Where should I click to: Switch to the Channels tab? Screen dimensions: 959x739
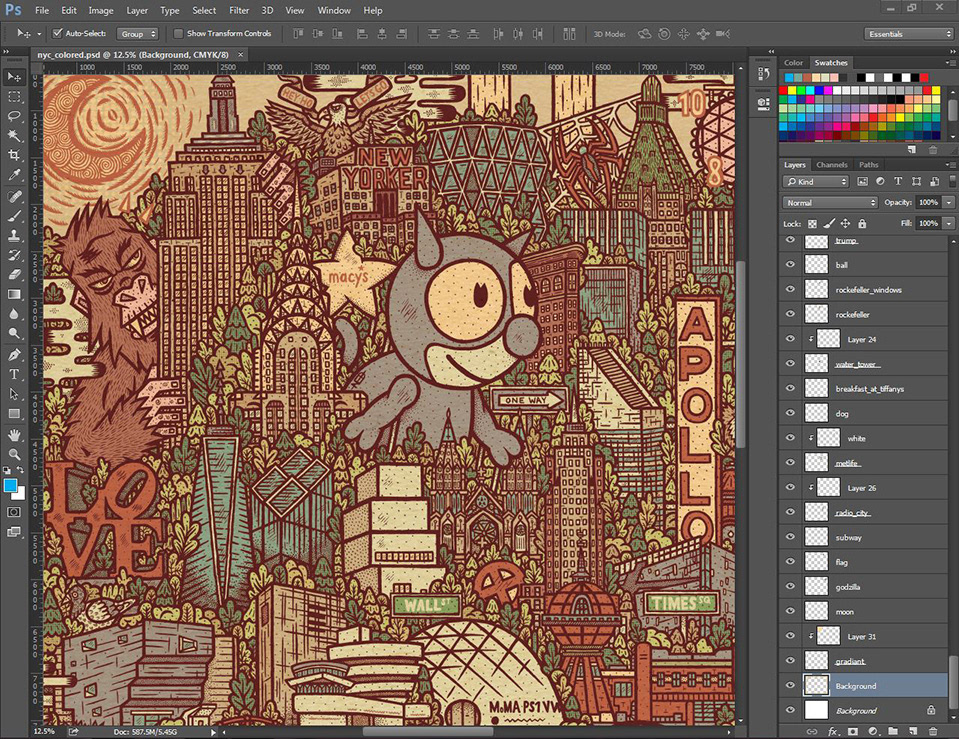coord(831,165)
